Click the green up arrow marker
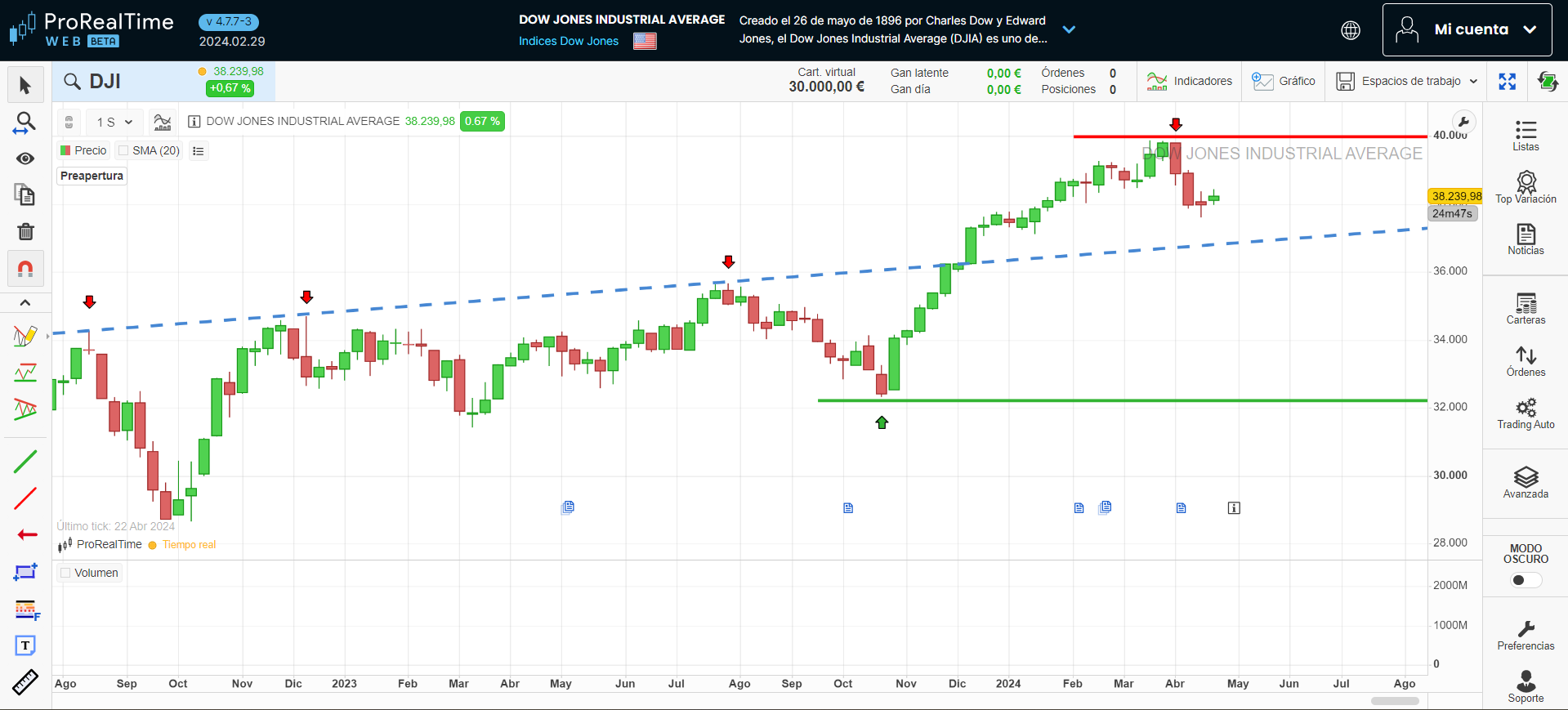 click(882, 422)
